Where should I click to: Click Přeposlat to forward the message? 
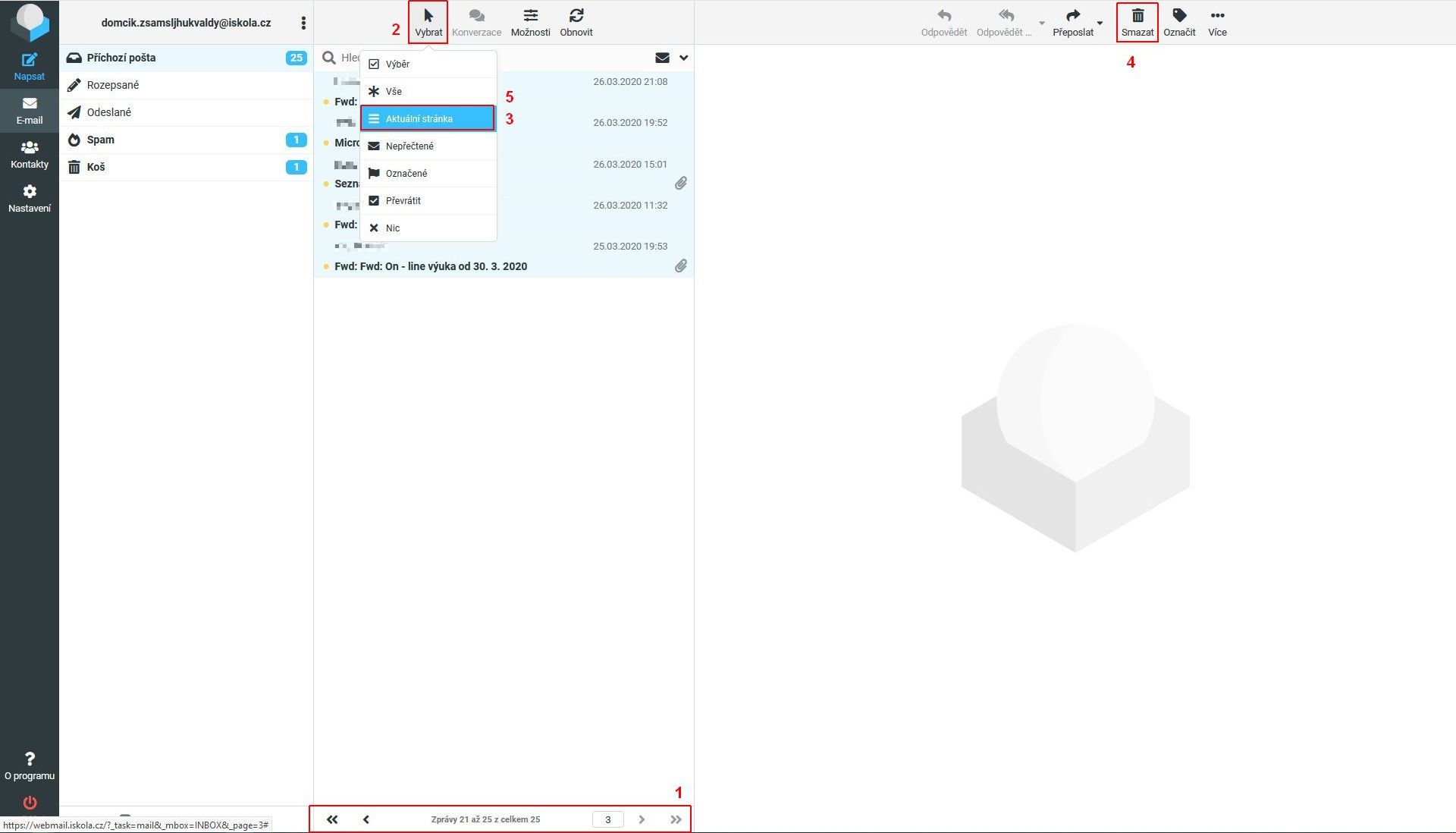[x=1073, y=23]
